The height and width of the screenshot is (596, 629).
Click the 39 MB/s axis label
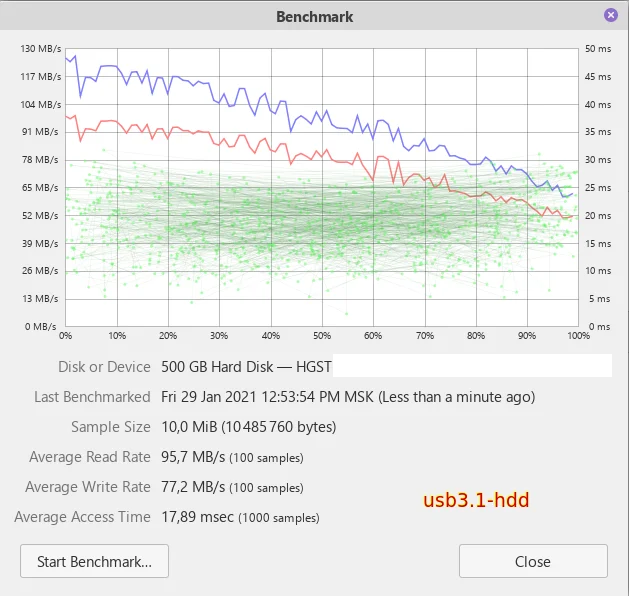tap(40, 243)
